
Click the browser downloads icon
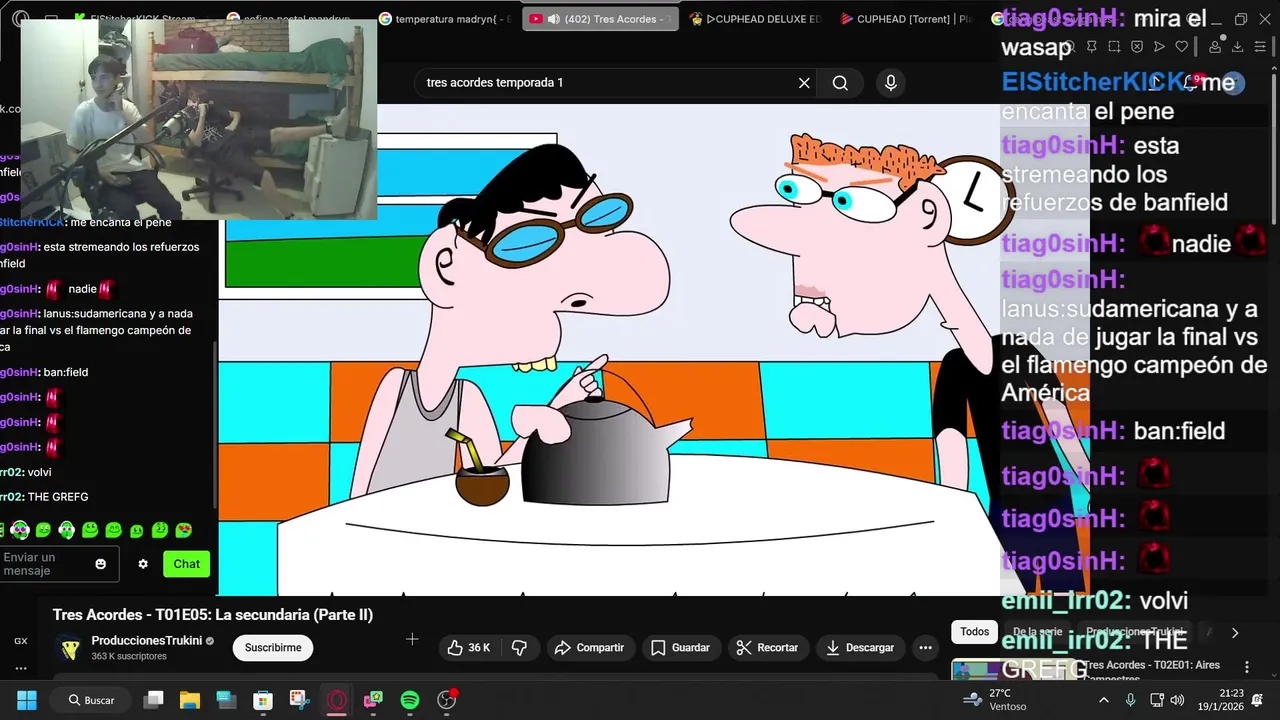pos(1237,46)
